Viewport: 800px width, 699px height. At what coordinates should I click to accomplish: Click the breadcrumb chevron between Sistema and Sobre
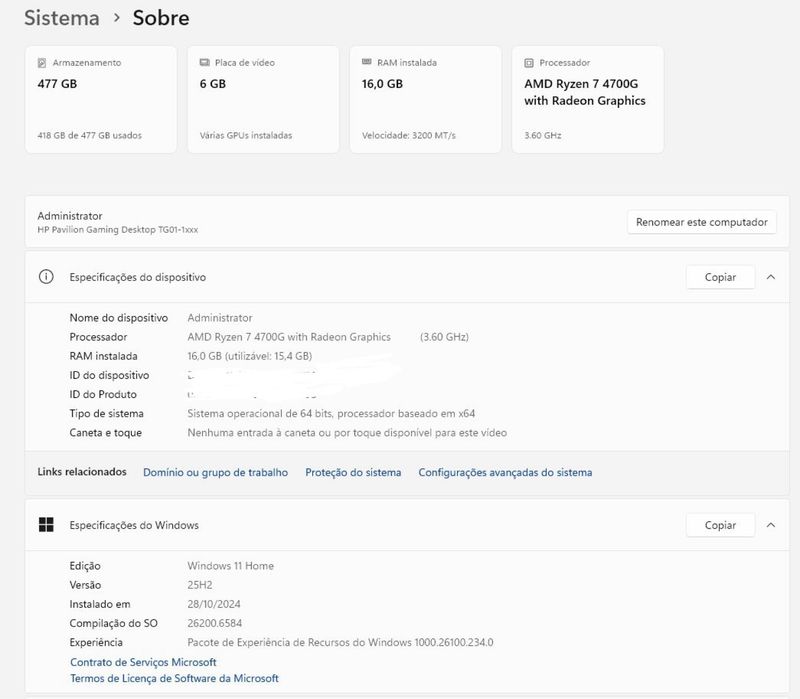(x=117, y=18)
